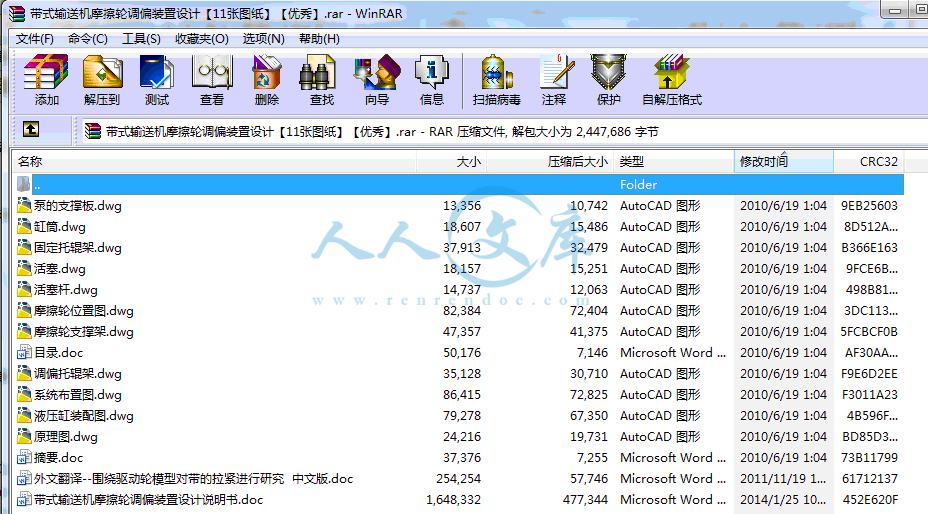Open the 帮助(H) menu
The height and width of the screenshot is (514, 928).
point(319,39)
